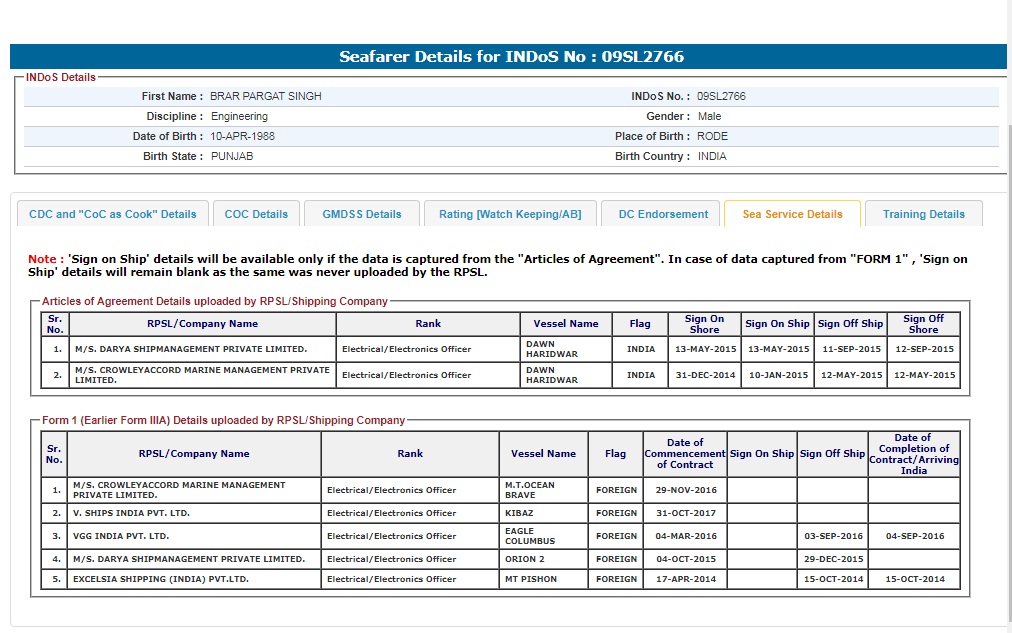The height and width of the screenshot is (633, 1012).
Task: Click the Sign On Shore column header
Action: click(704, 324)
